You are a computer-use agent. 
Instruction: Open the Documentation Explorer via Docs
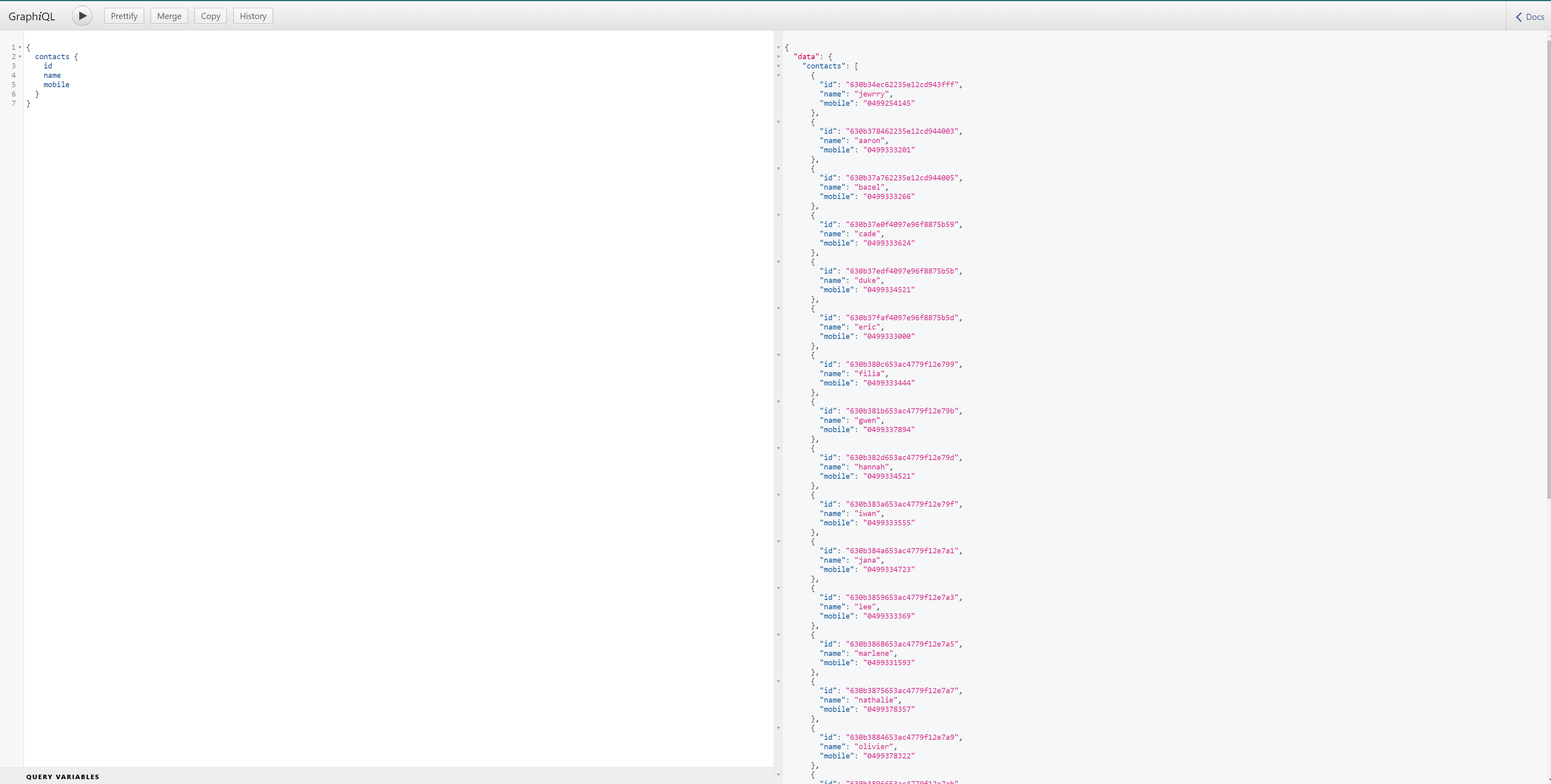[1532, 17]
